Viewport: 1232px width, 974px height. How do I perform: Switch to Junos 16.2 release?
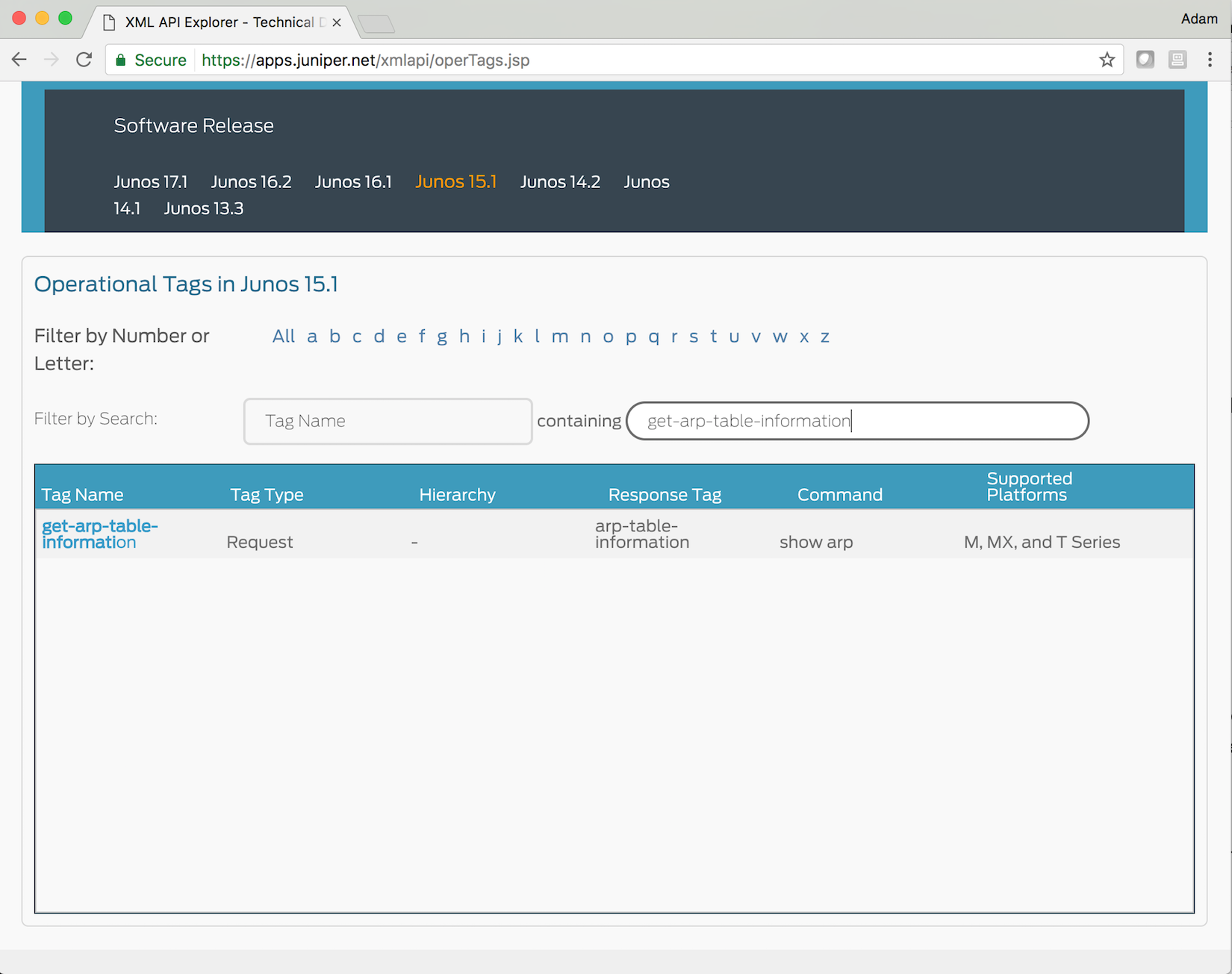tap(251, 181)
